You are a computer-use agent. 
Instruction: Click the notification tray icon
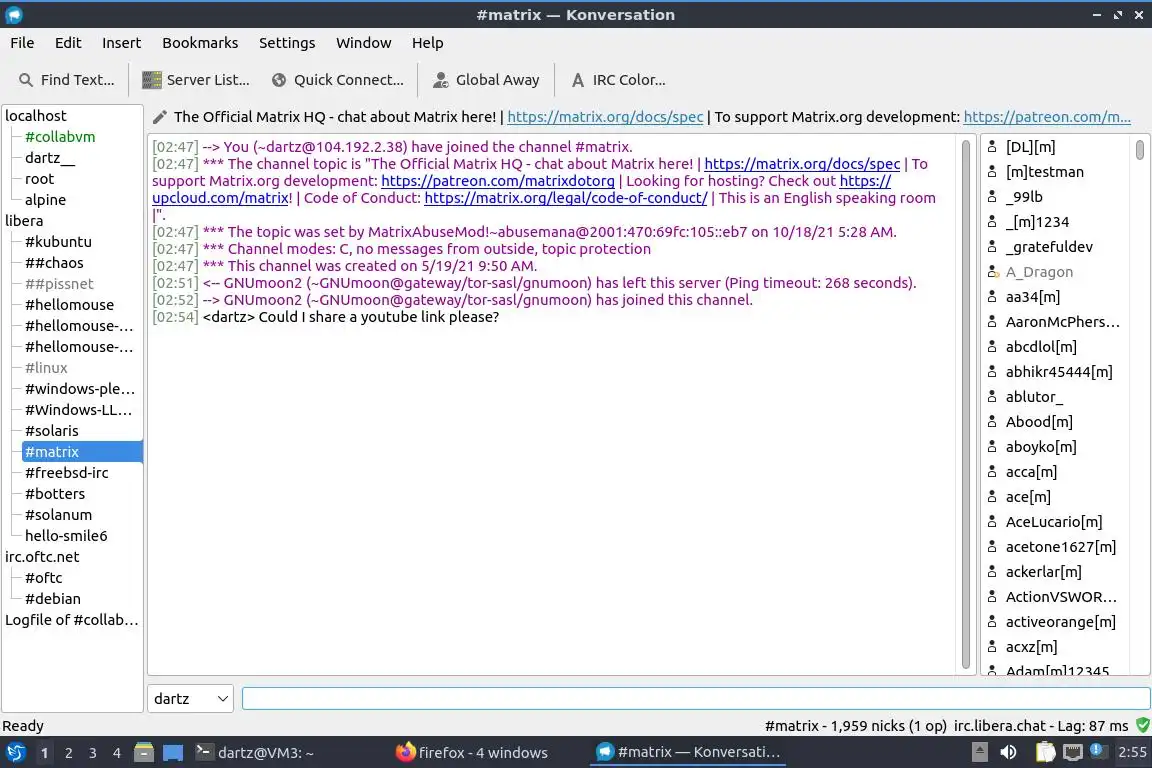tap(1097, 751)
